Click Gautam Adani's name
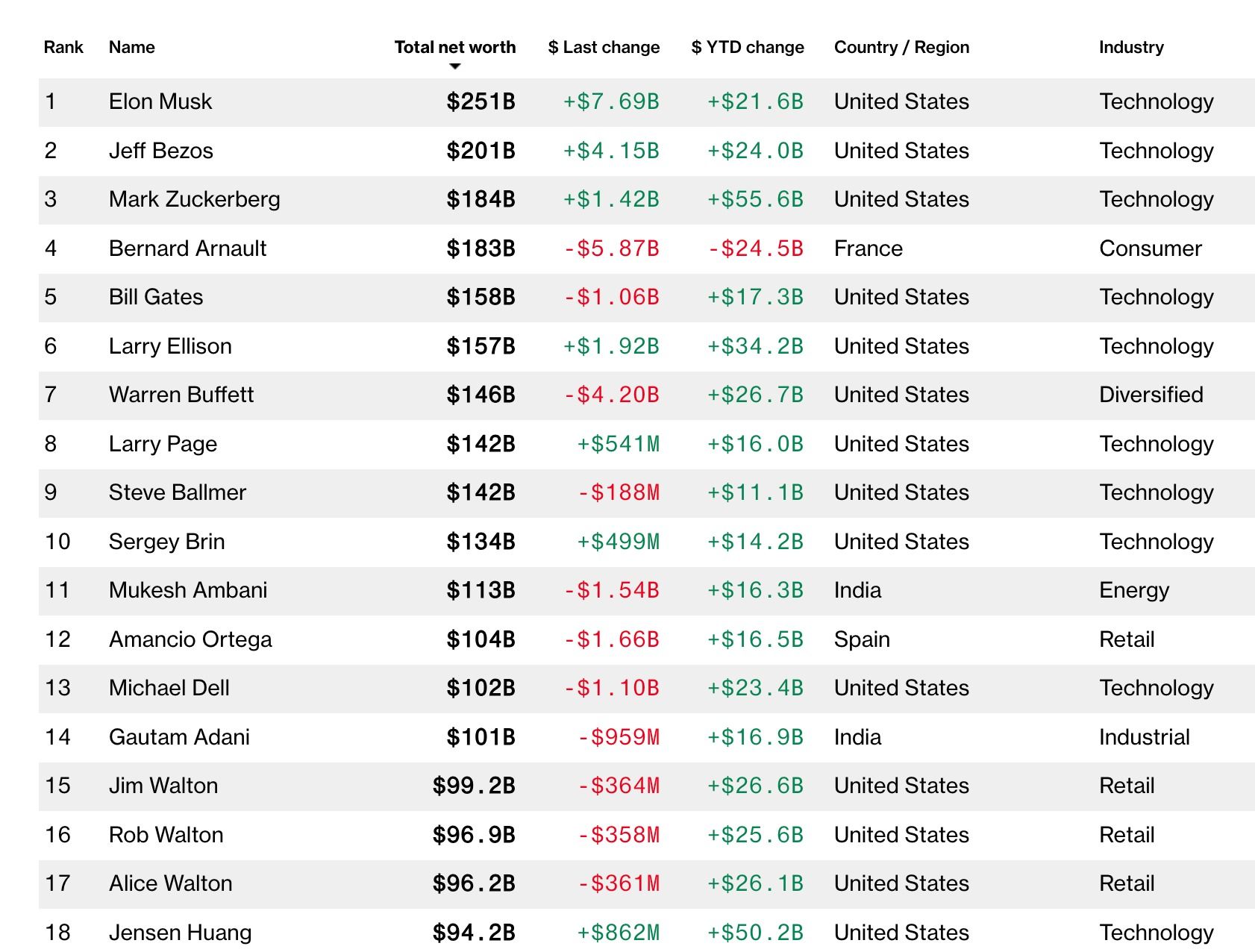The width and height of the screenshot is (1255, 952). pyautogui.click(x=179, y=737)
